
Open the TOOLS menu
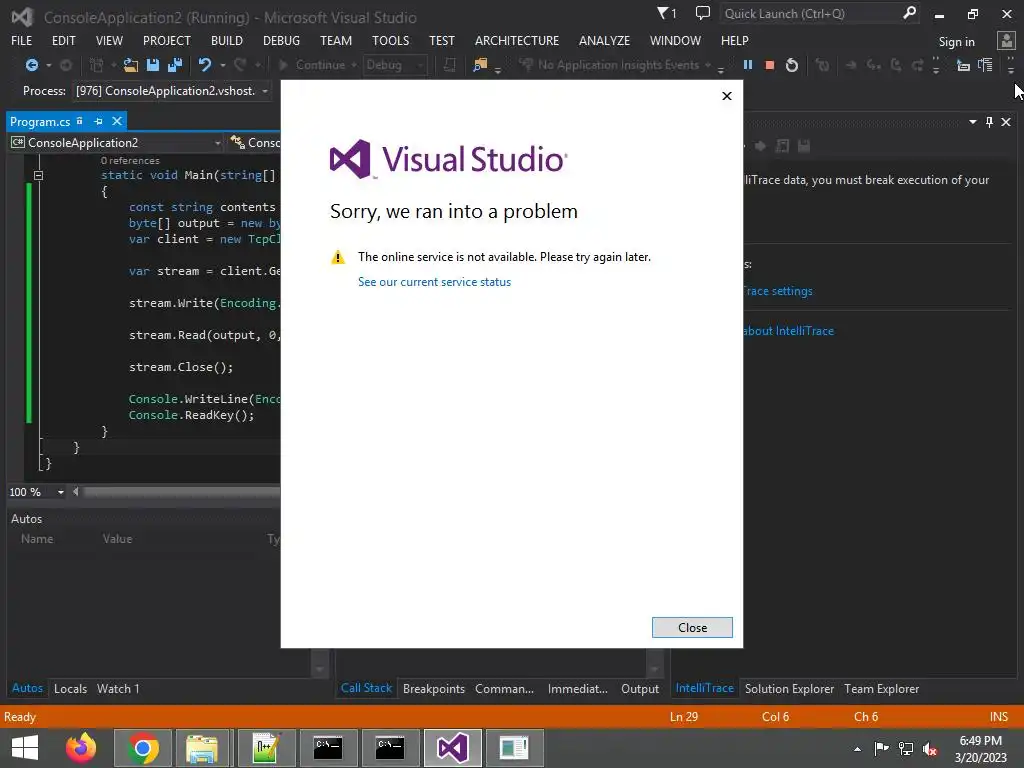coord(391,40)
